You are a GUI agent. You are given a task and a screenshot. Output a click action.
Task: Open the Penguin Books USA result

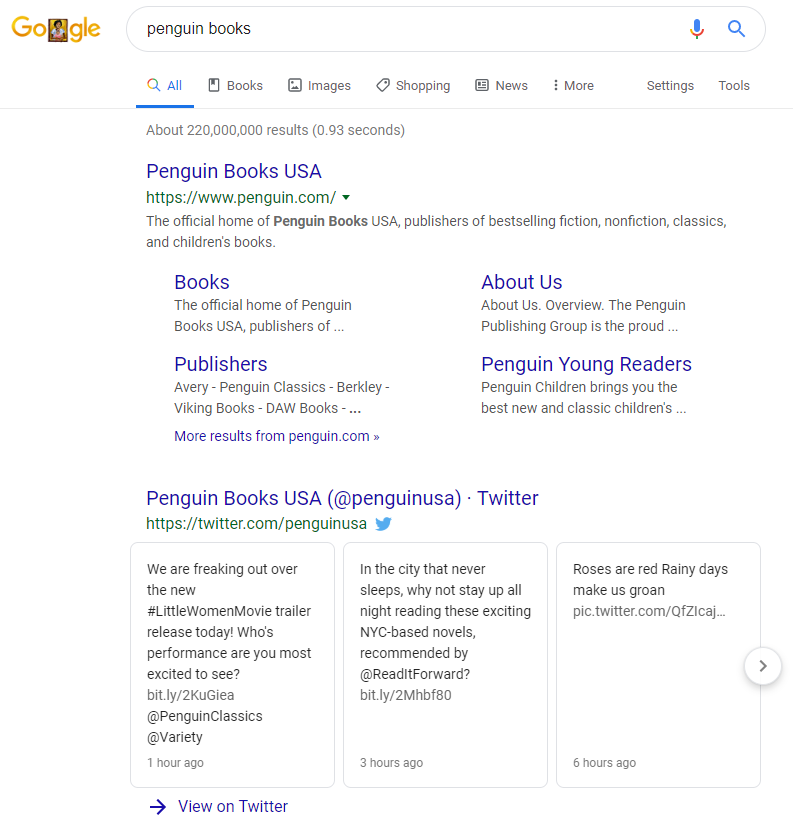pyautogui.click(x=234, y=171)
